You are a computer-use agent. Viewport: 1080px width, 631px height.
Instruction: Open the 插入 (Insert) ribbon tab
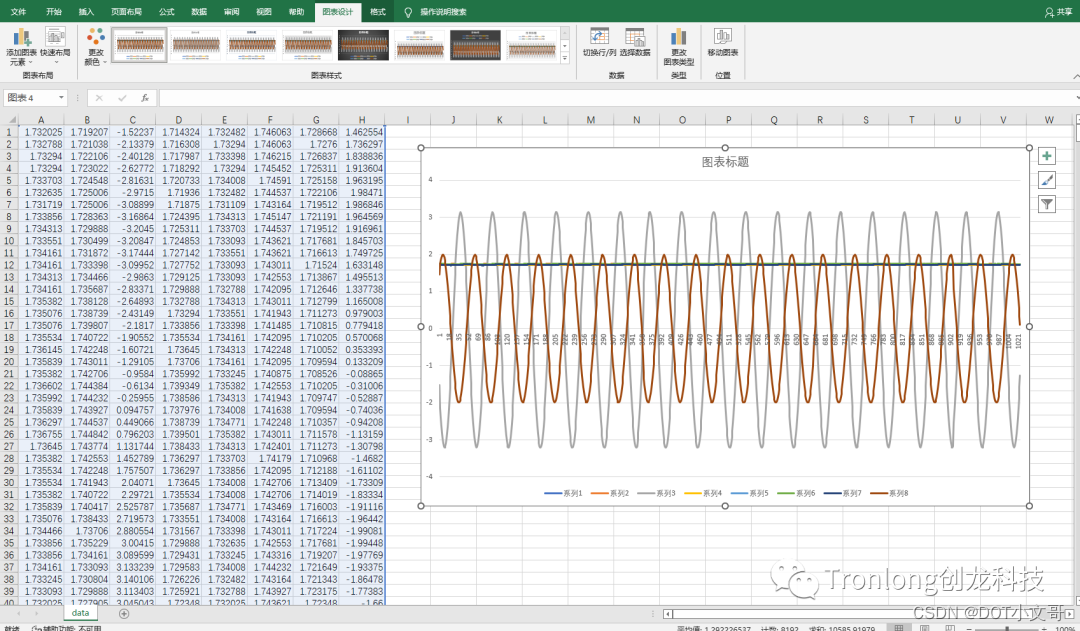pyautogui.click(x=86, y=11)
